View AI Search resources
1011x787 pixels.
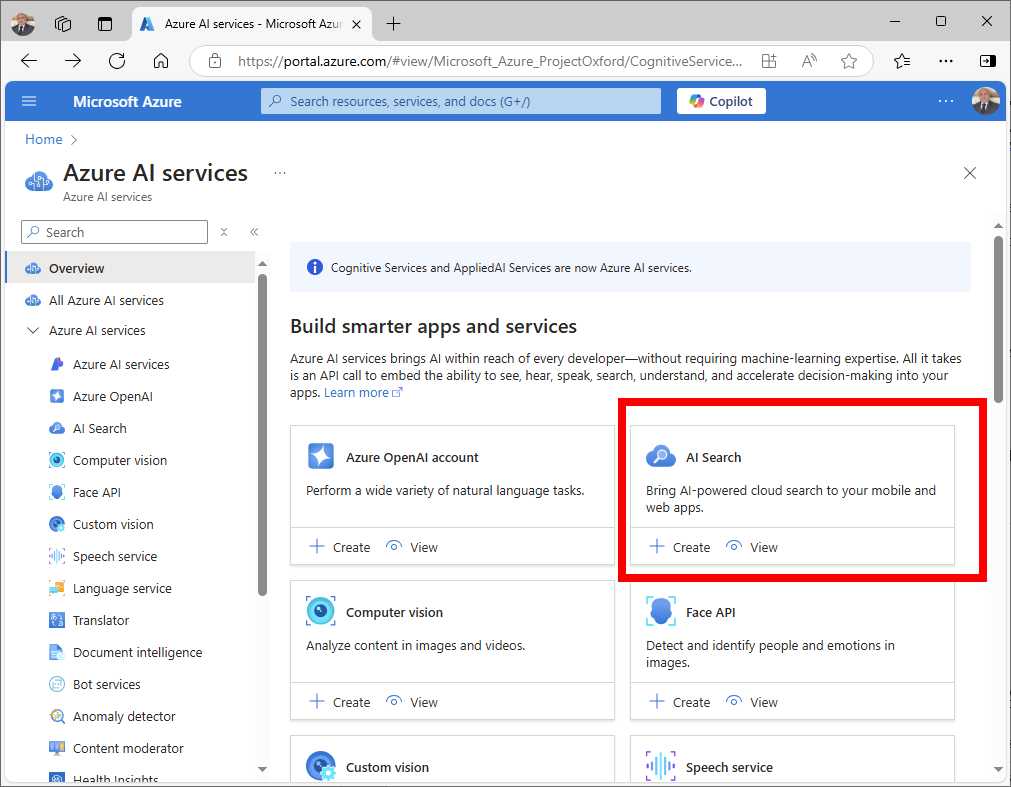[x=752, y=547]
